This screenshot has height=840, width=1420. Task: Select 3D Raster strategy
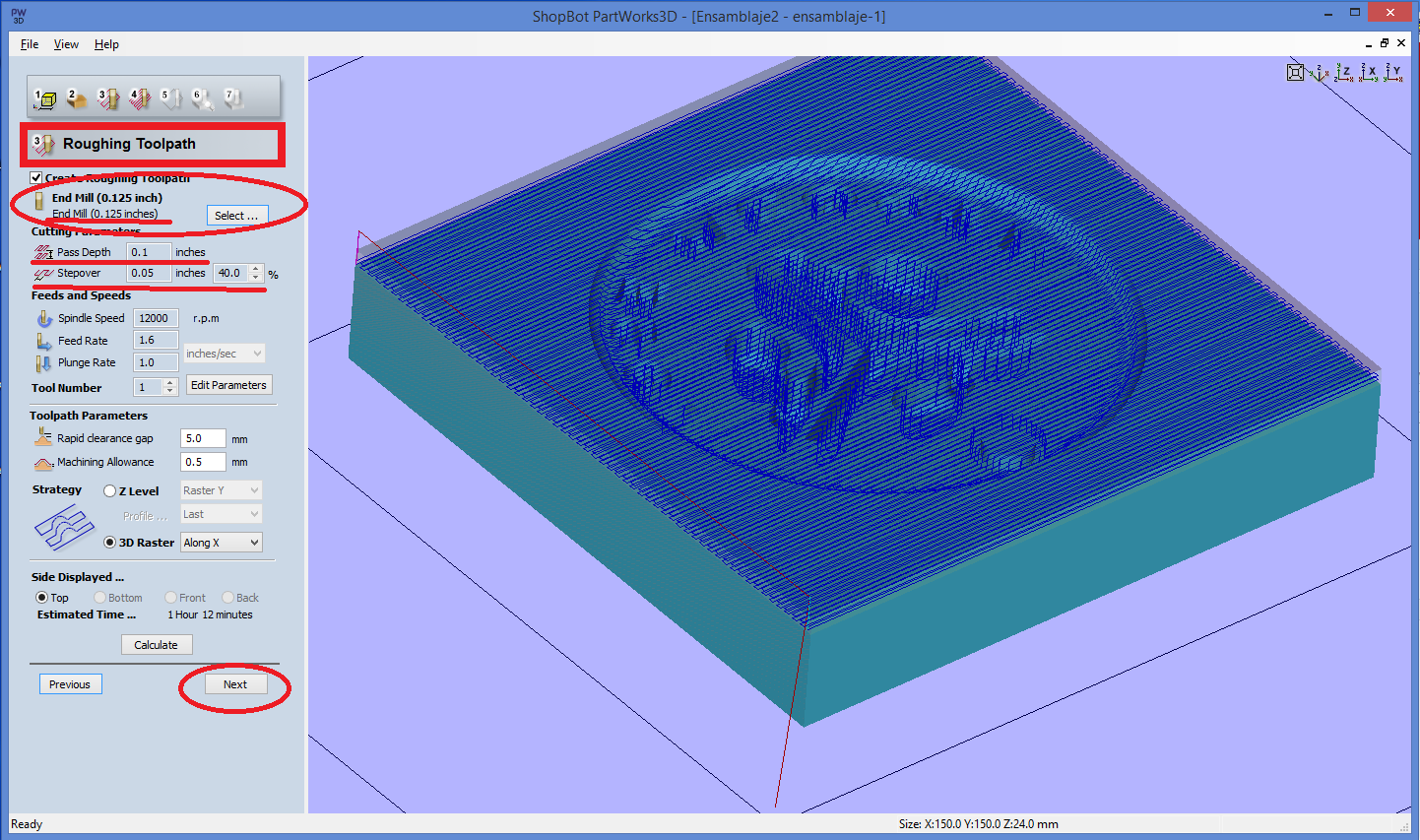110,543
